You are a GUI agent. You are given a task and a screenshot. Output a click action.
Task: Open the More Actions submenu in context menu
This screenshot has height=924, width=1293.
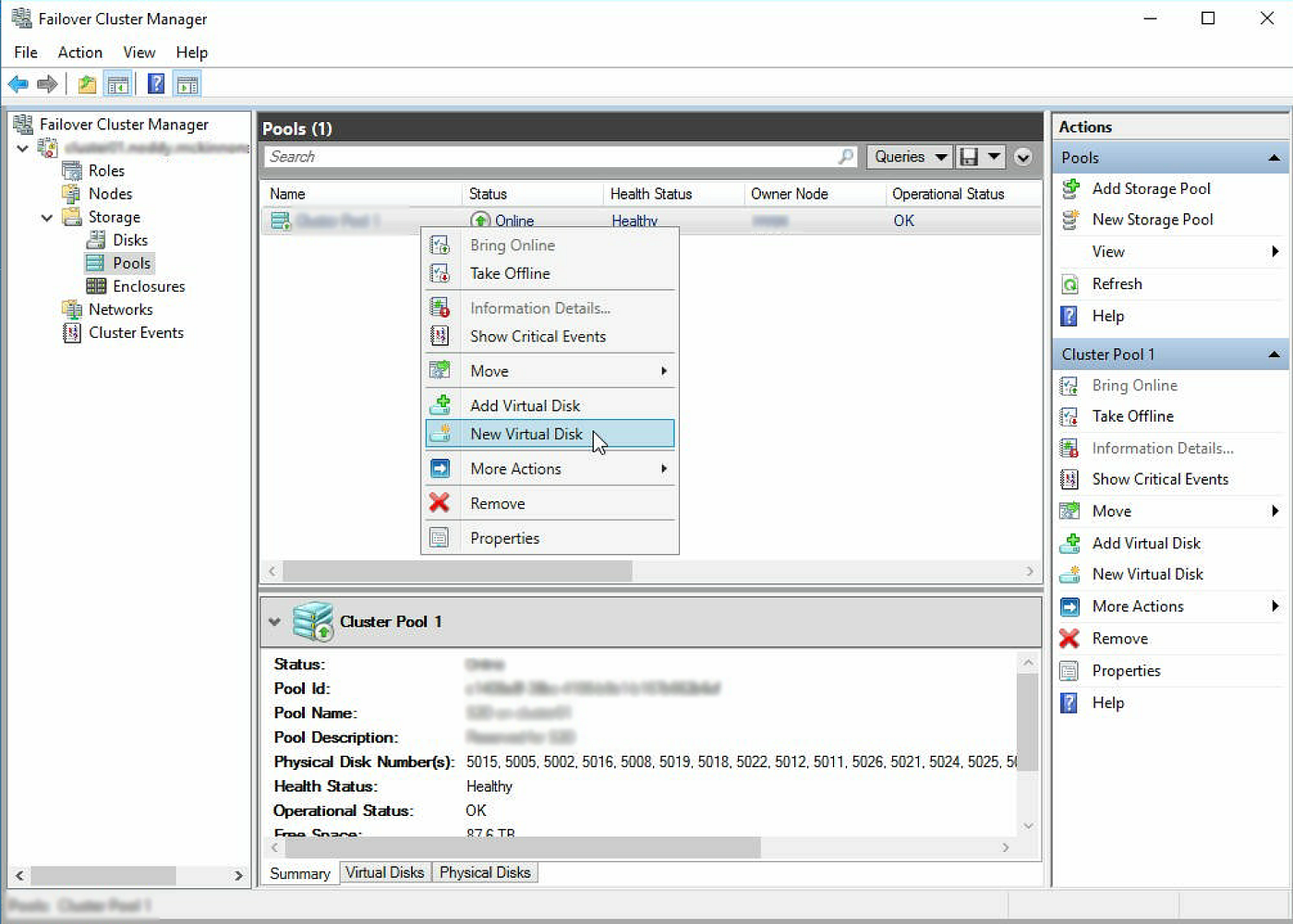point(550,469)
